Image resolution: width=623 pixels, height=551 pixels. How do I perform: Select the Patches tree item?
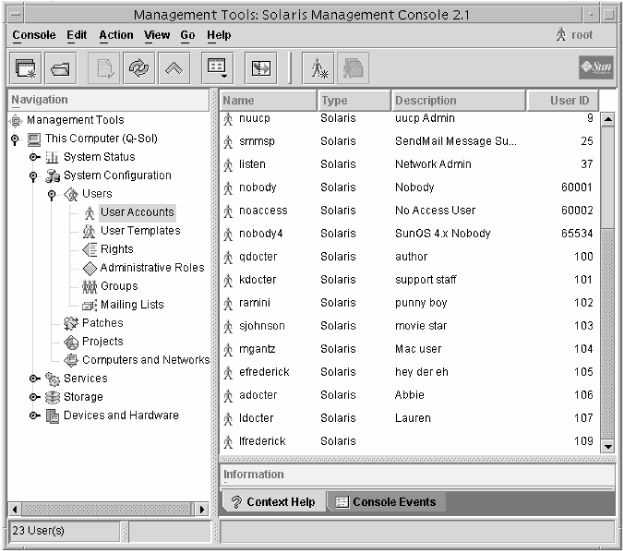point(102,323)
